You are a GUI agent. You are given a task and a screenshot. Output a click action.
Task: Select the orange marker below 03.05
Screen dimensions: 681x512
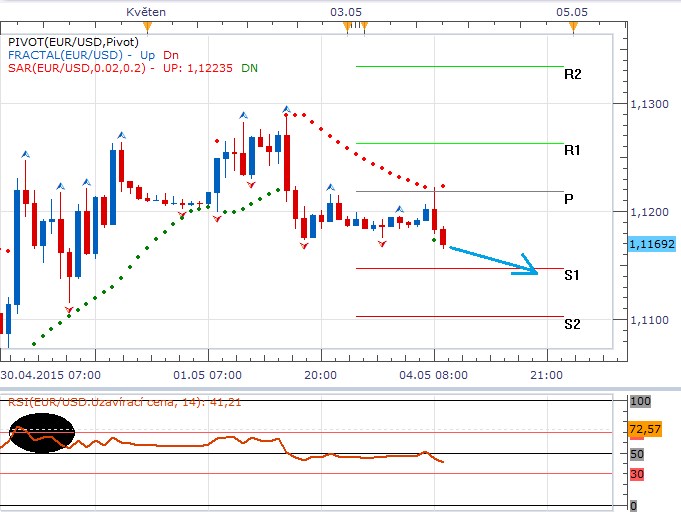(346, 27)
